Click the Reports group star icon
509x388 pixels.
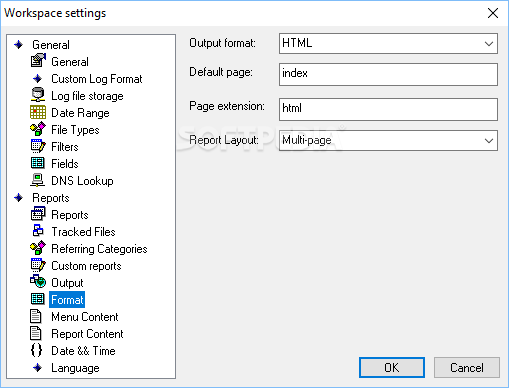19,198
